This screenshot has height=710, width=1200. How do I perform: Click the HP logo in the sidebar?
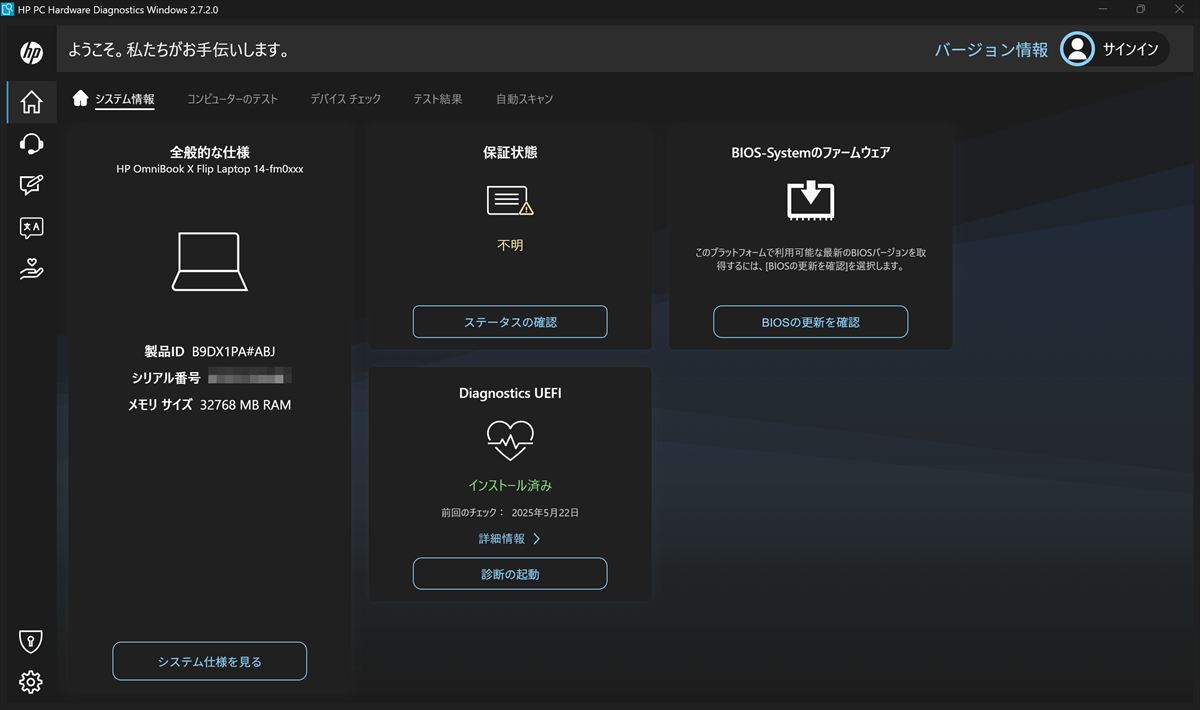pos(31,53)
